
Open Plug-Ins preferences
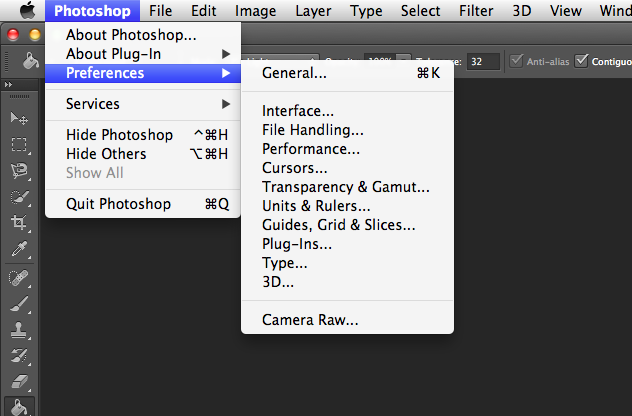pyautogui.click(x=347, y=244)
